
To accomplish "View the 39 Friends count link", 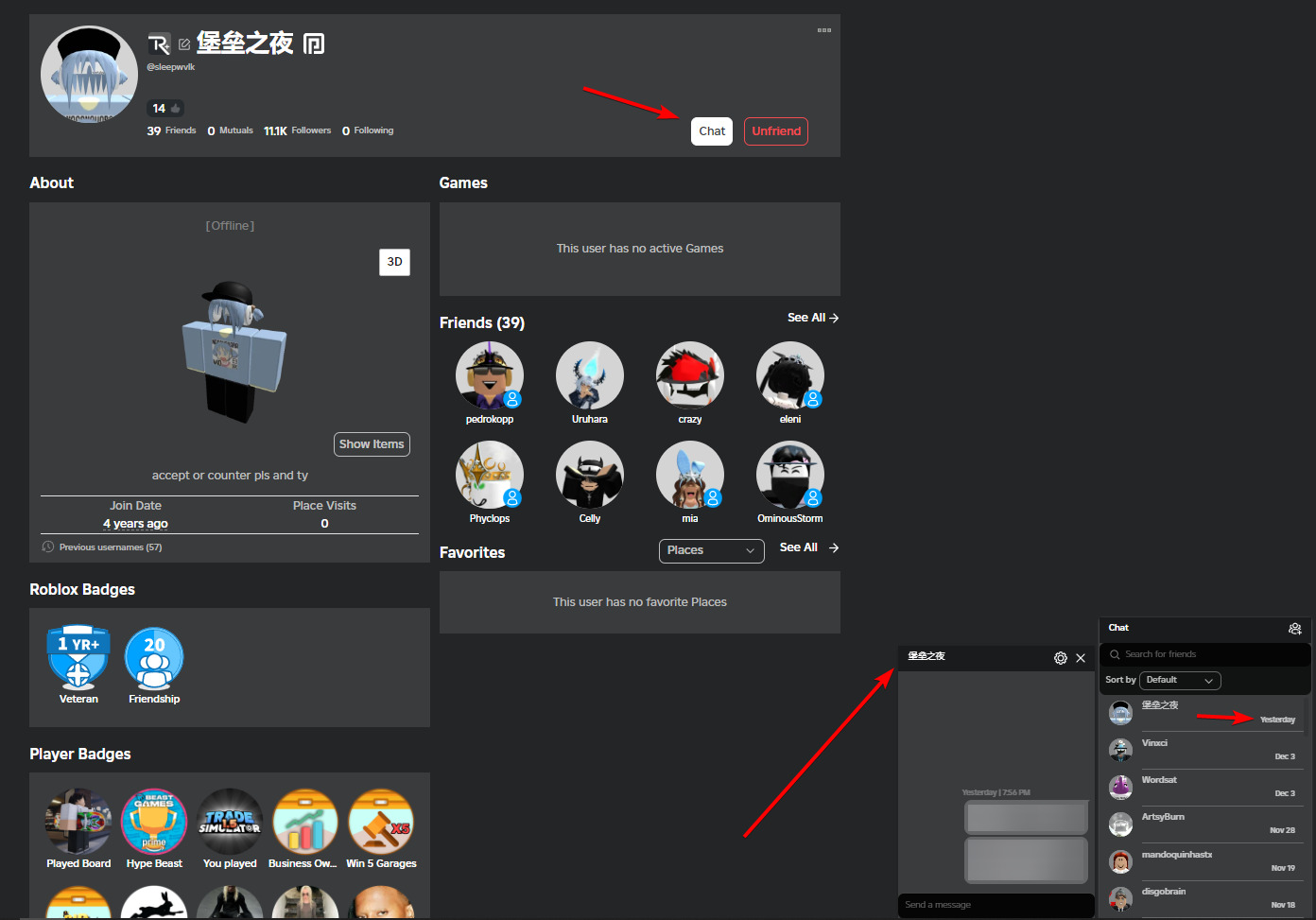I will pos(171,130).
